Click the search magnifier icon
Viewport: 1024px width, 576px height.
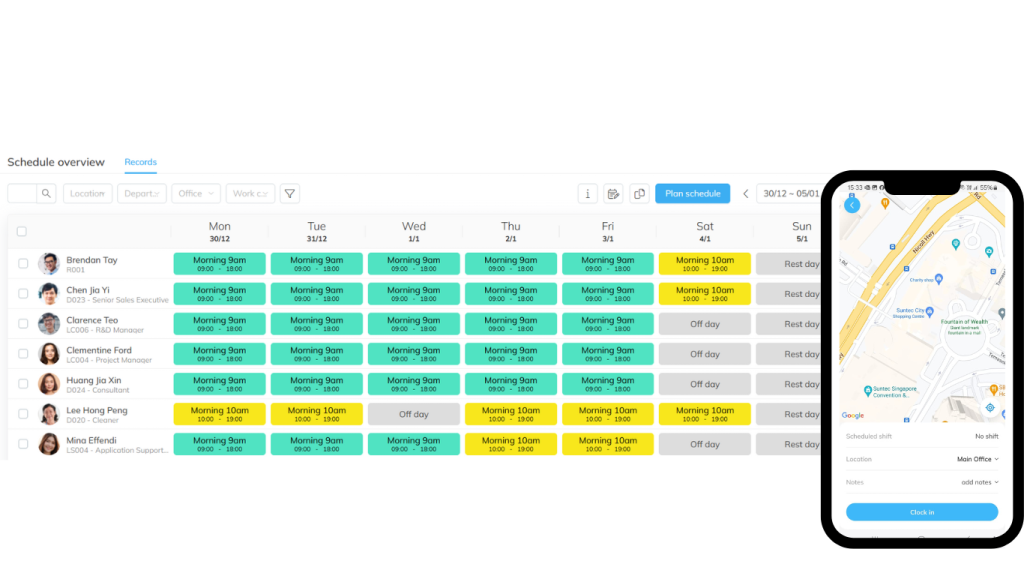pyautogui.click(x=46, y=193)
